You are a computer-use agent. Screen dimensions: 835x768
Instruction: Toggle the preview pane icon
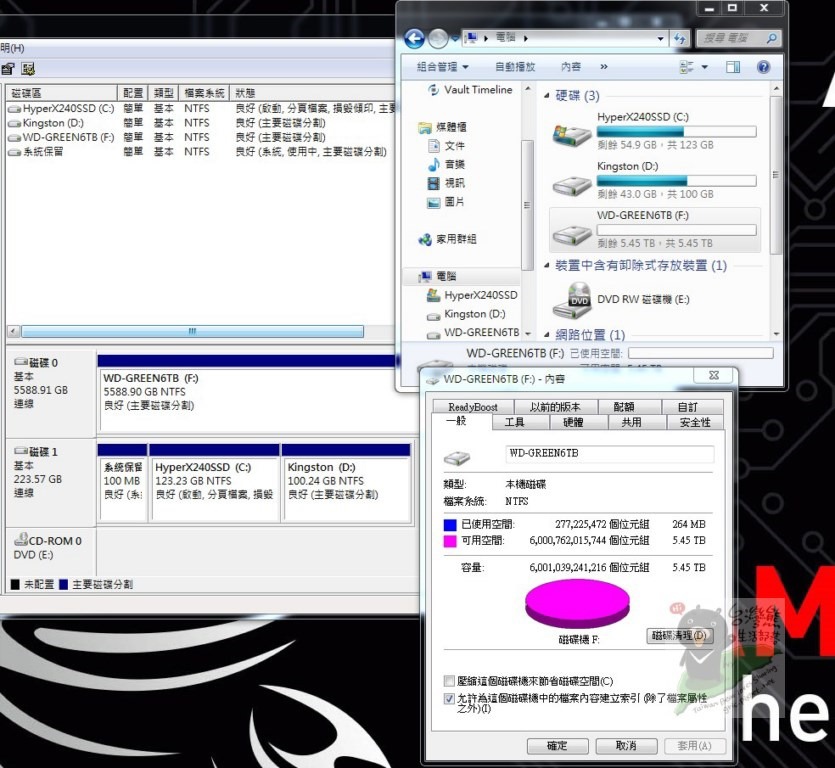pos(733,67)
